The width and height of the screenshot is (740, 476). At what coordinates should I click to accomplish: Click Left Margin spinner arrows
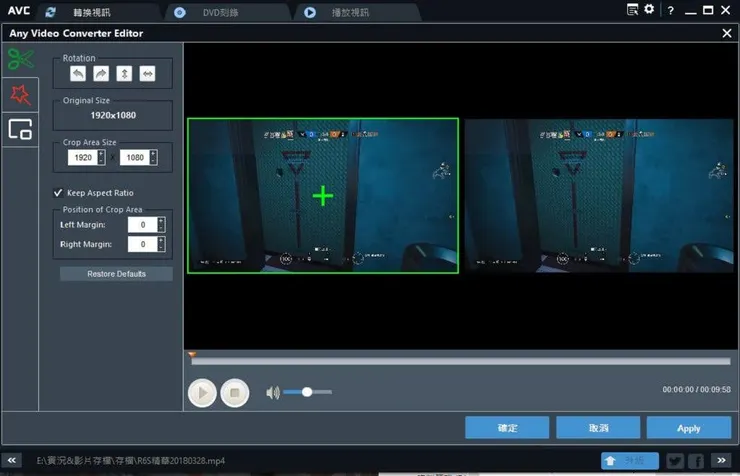[161, 225]
